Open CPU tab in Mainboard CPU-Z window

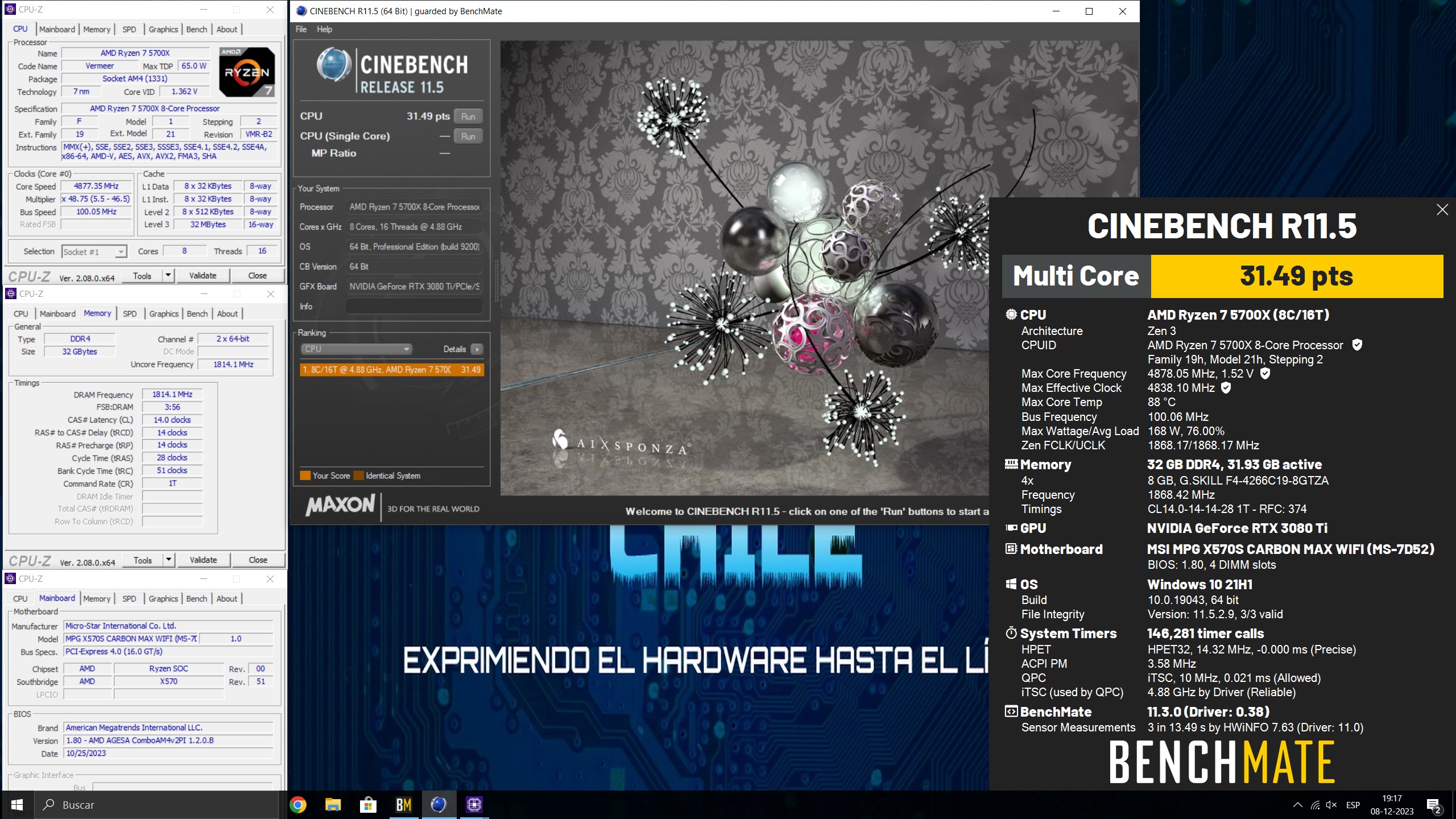20,599
